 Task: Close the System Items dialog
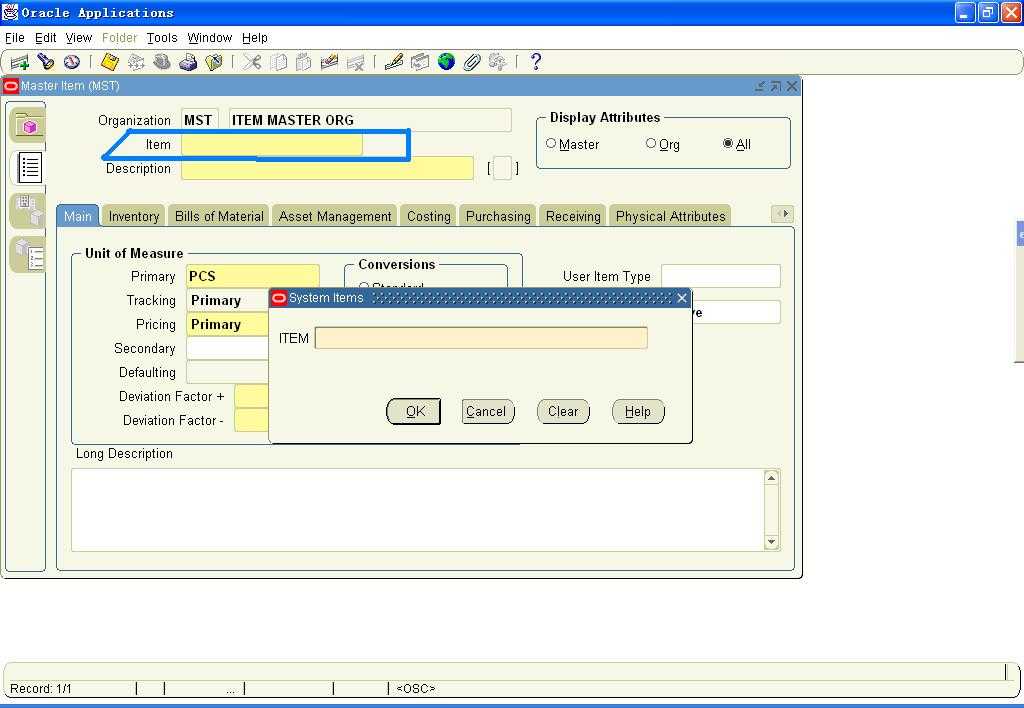tap(682, 298)
